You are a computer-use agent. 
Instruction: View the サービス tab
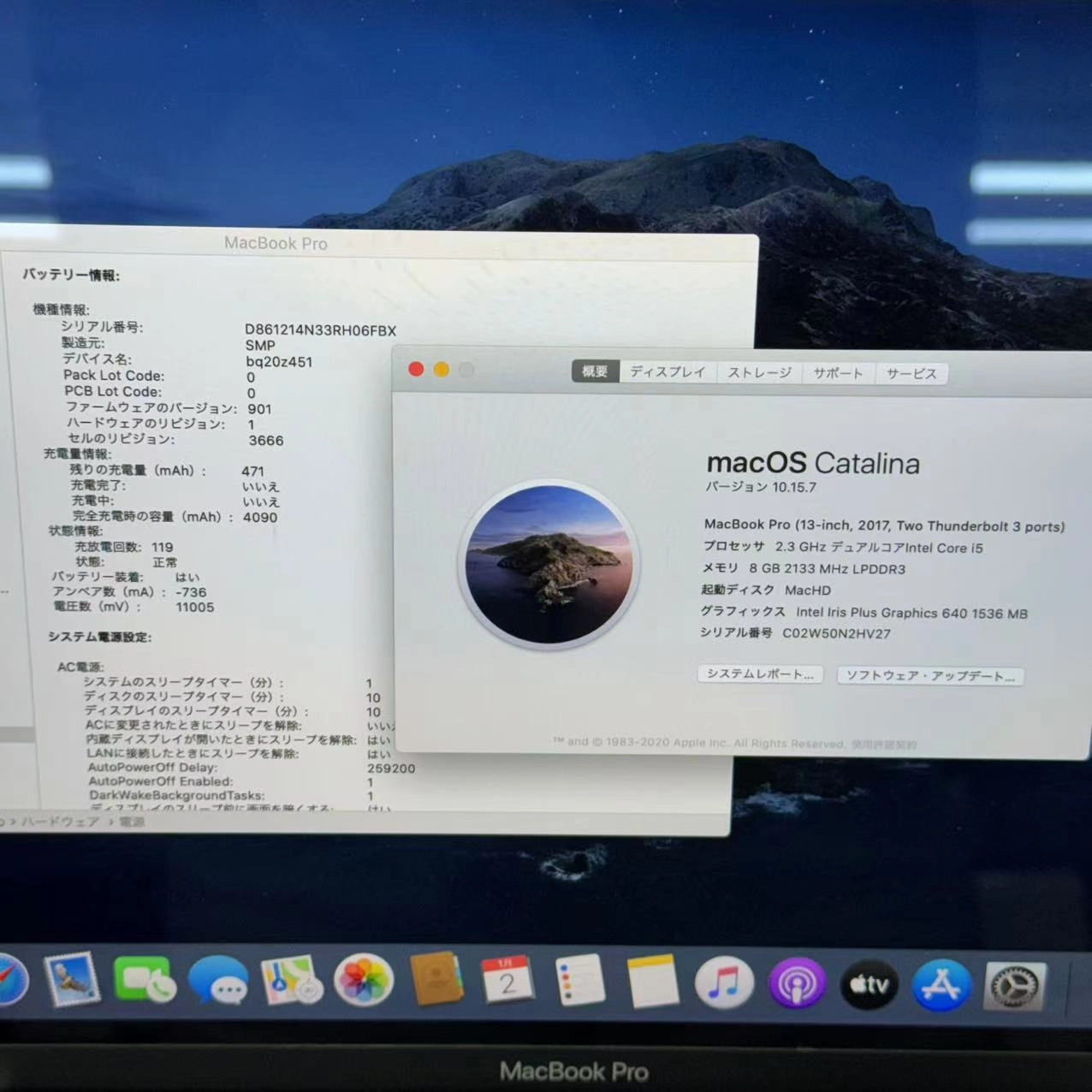pyautogui.click(x=911, y=373)
